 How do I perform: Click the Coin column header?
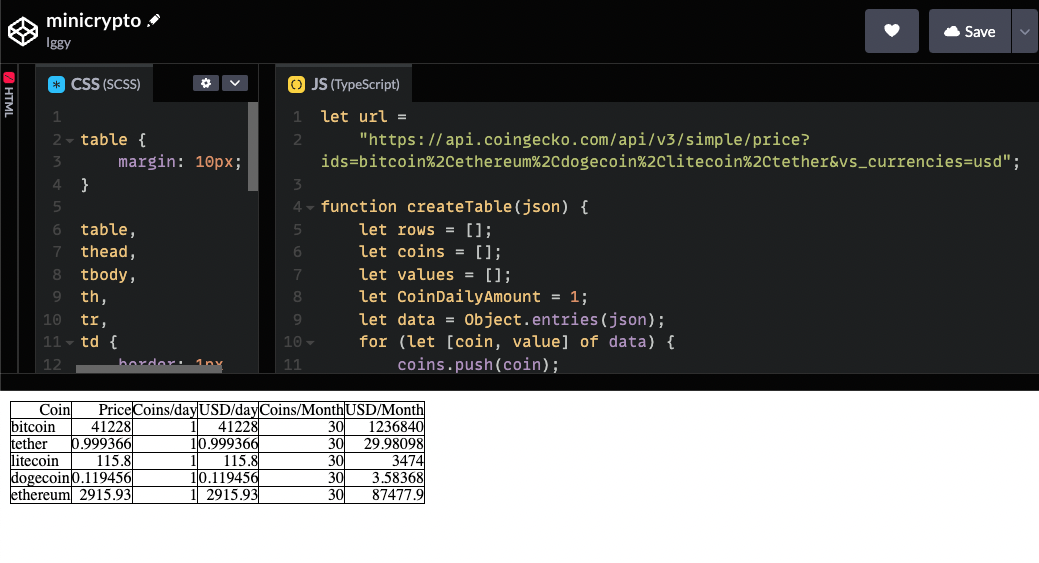pos(41,410)
